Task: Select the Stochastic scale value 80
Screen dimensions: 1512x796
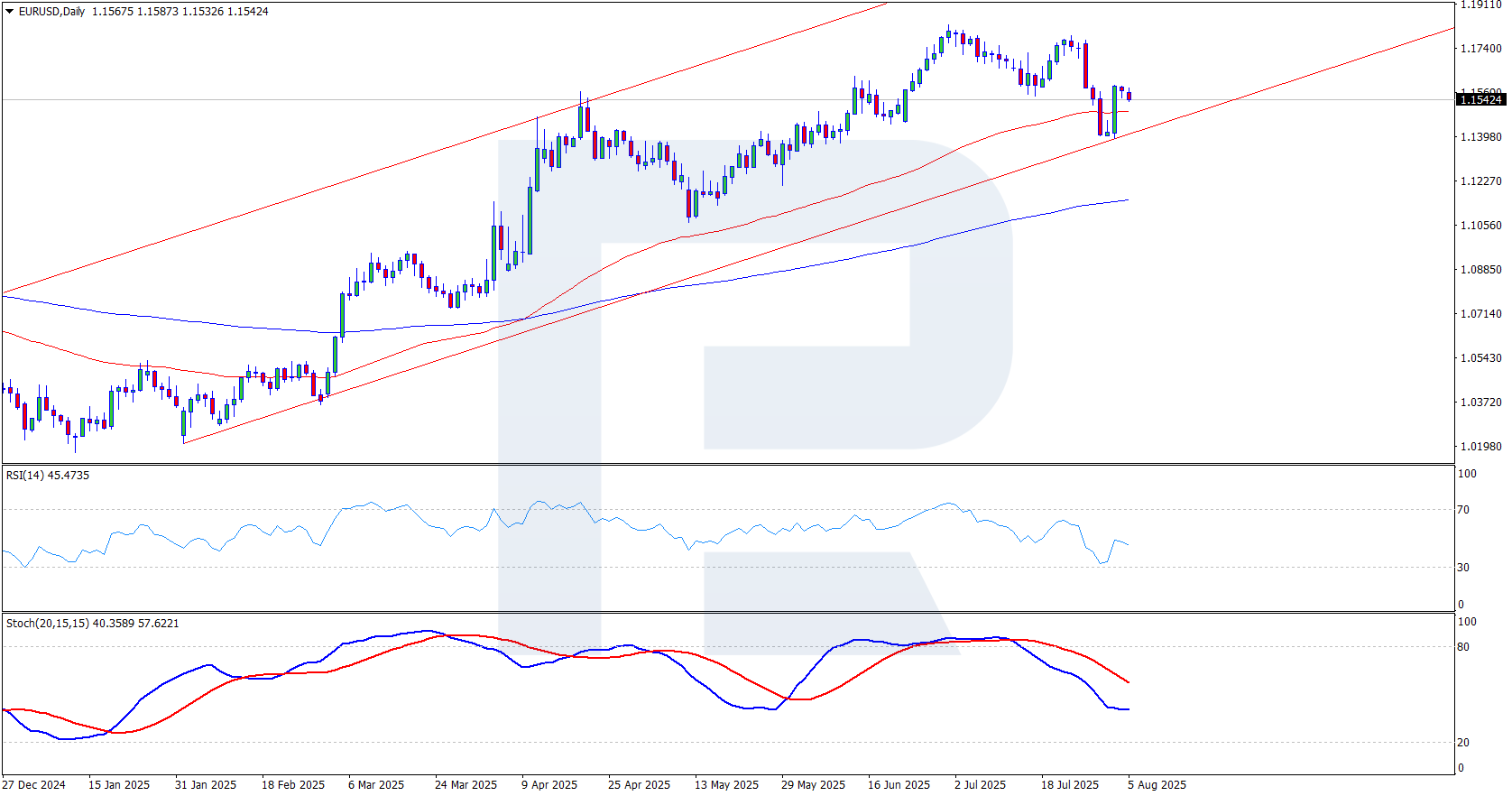Action: (1463, 647)
